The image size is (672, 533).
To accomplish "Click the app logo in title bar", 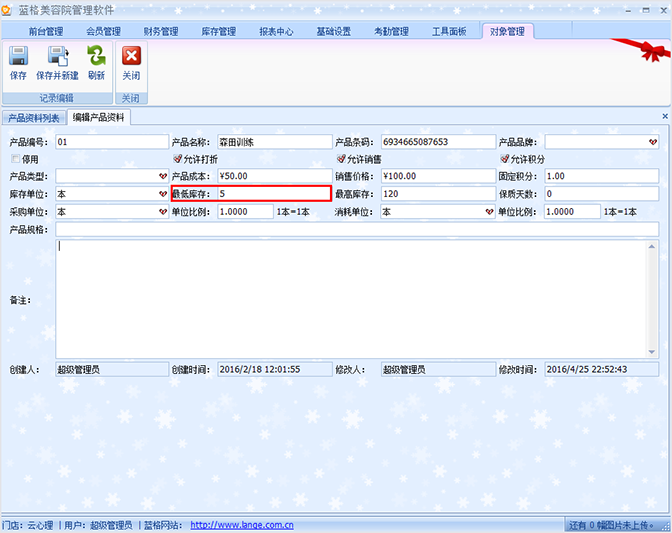I will coord(8,9).
